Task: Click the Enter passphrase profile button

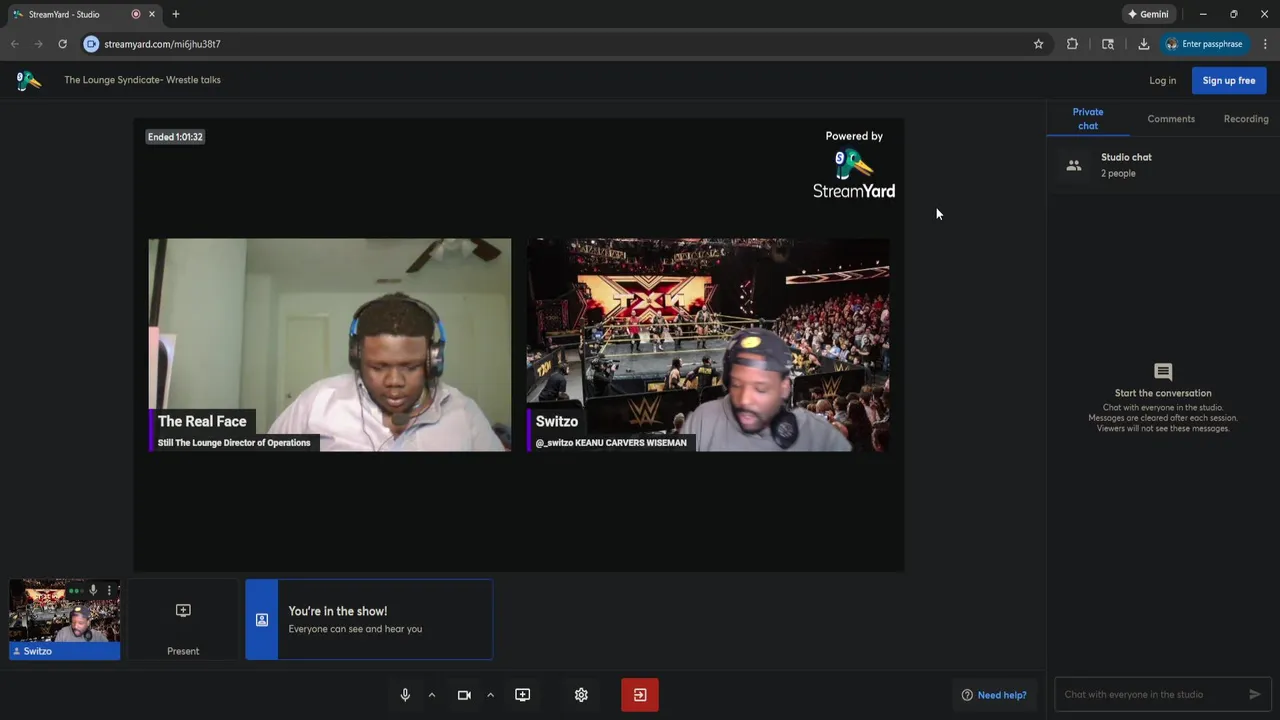Action: click(x=1204, y=44)
